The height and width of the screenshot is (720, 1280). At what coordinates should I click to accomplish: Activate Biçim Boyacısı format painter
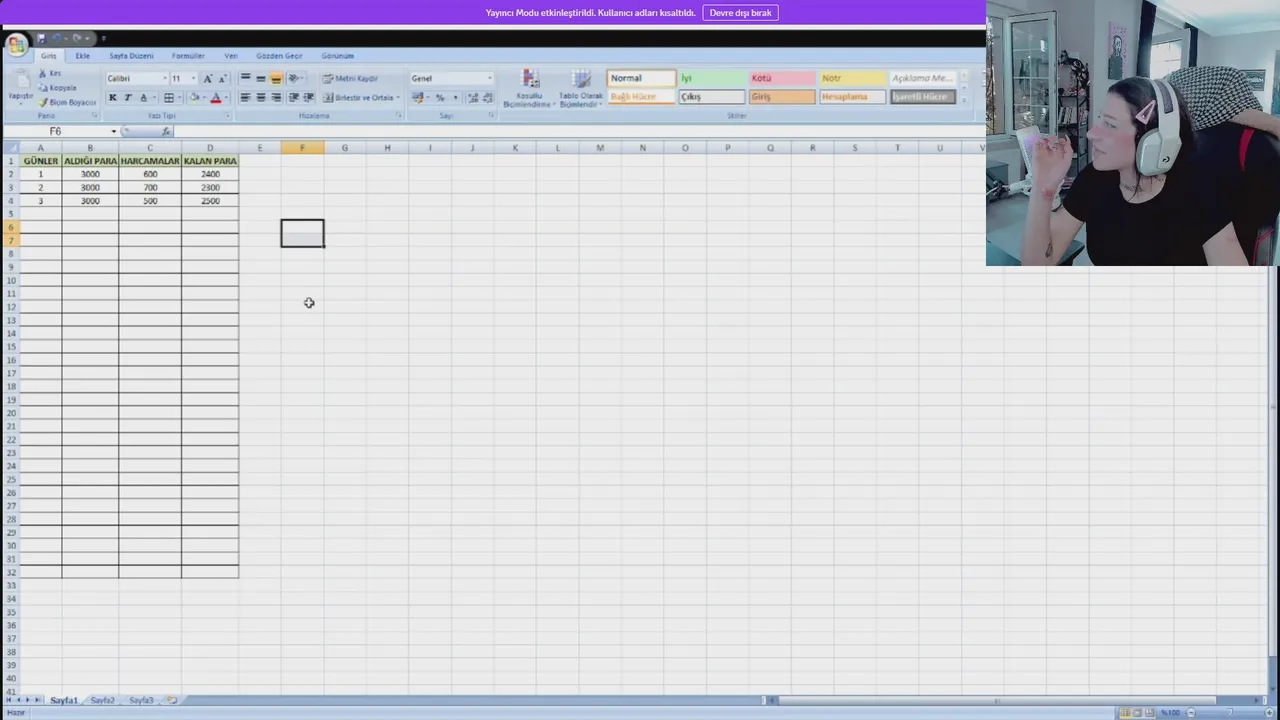(x=67, y=102)
